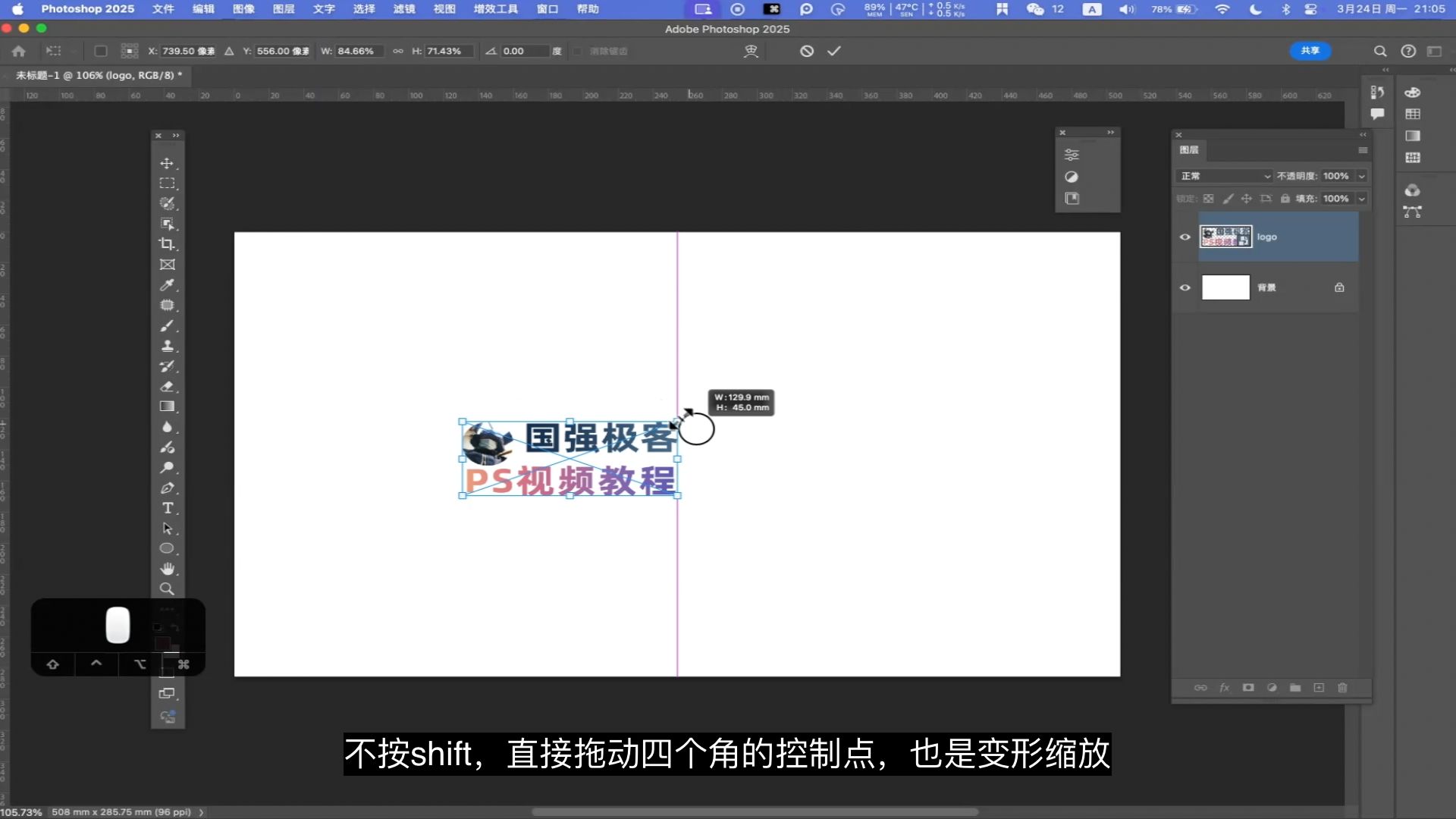The image size is (1456, 819).
Task: Click the Home icon in options bar
Action: [x=19, y=51]
